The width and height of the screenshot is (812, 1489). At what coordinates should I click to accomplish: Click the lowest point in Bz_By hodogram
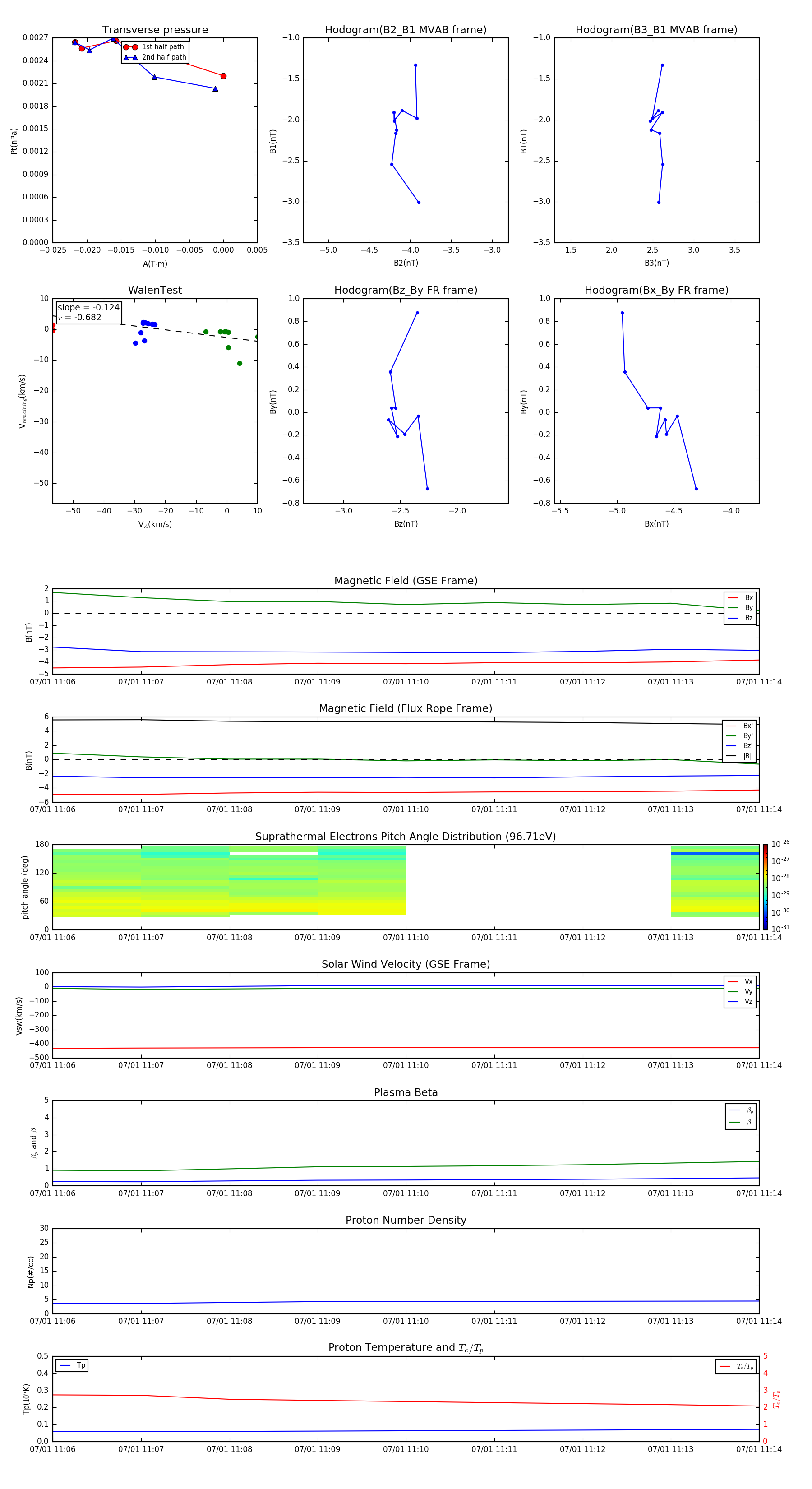(x=427, y=489)
